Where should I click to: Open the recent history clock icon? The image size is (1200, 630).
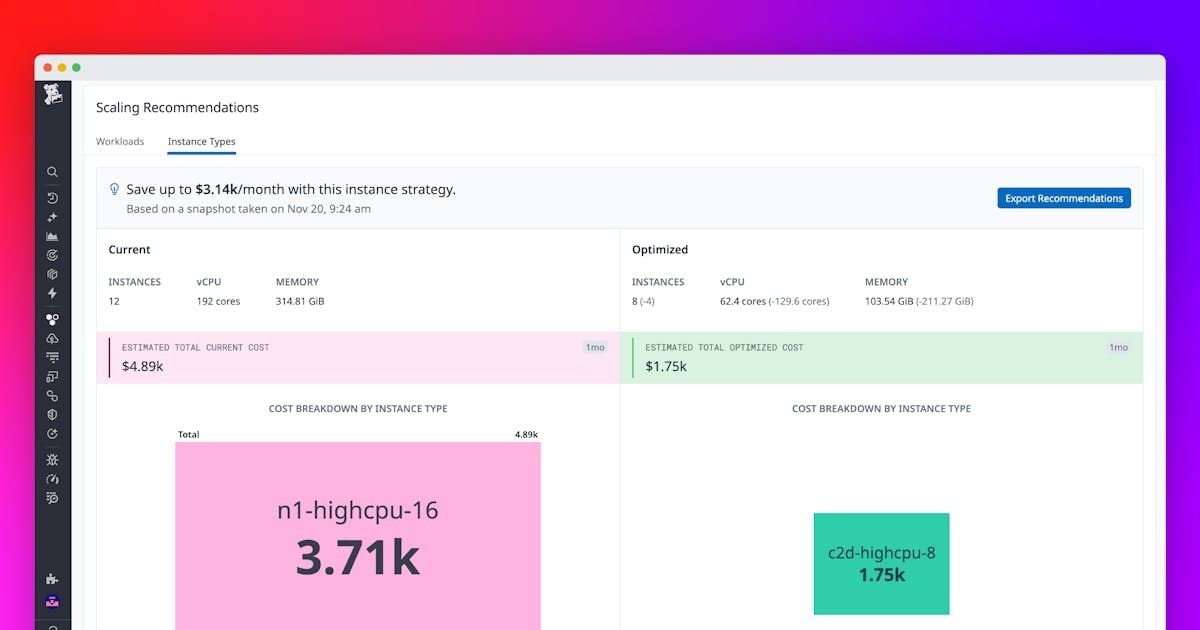click(x=52, y=198)
